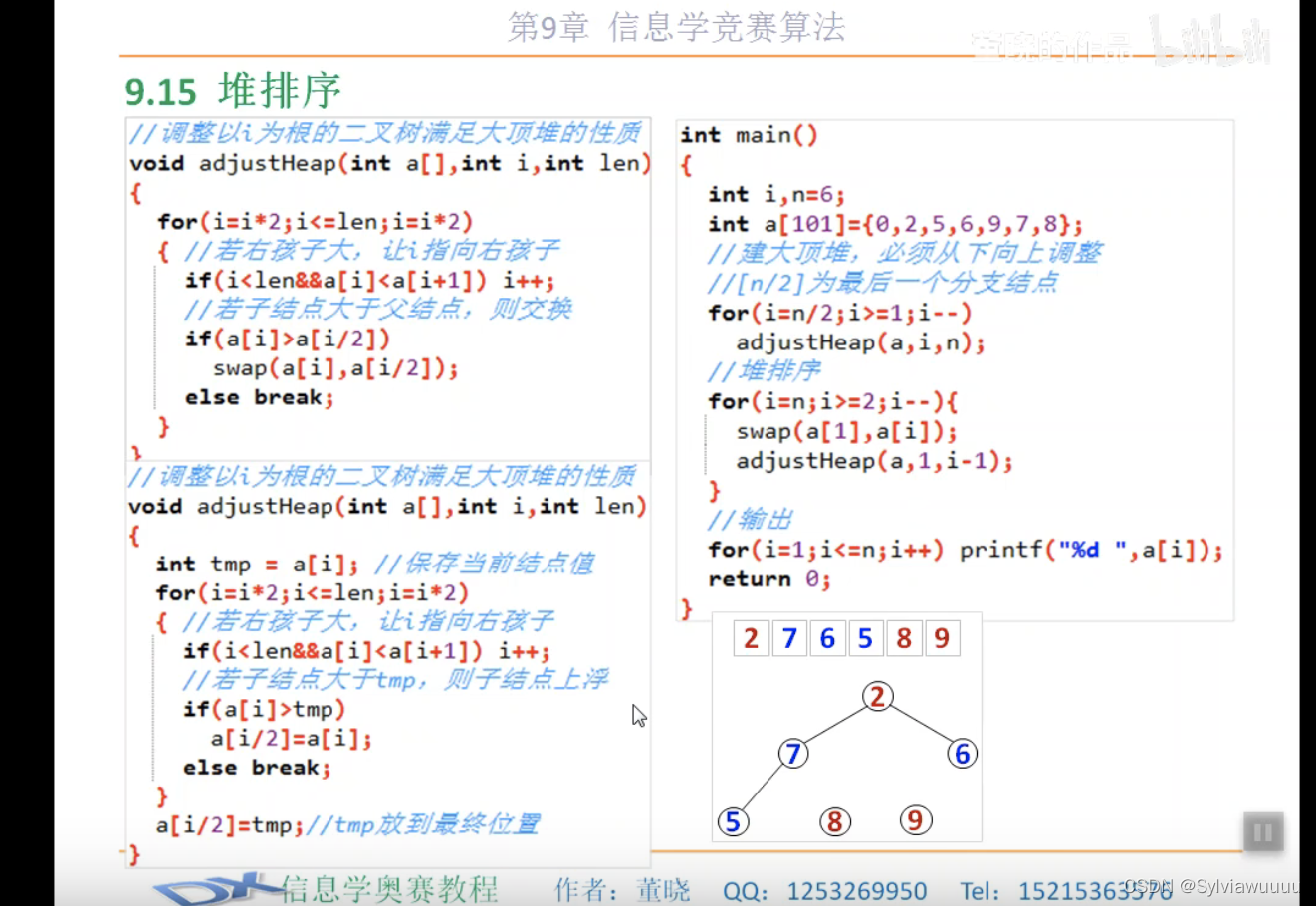Select the 'for(i=n/2;i>=1;i--)' loop line
Viewport: 1316px width, 906px height.
[839, 313]
